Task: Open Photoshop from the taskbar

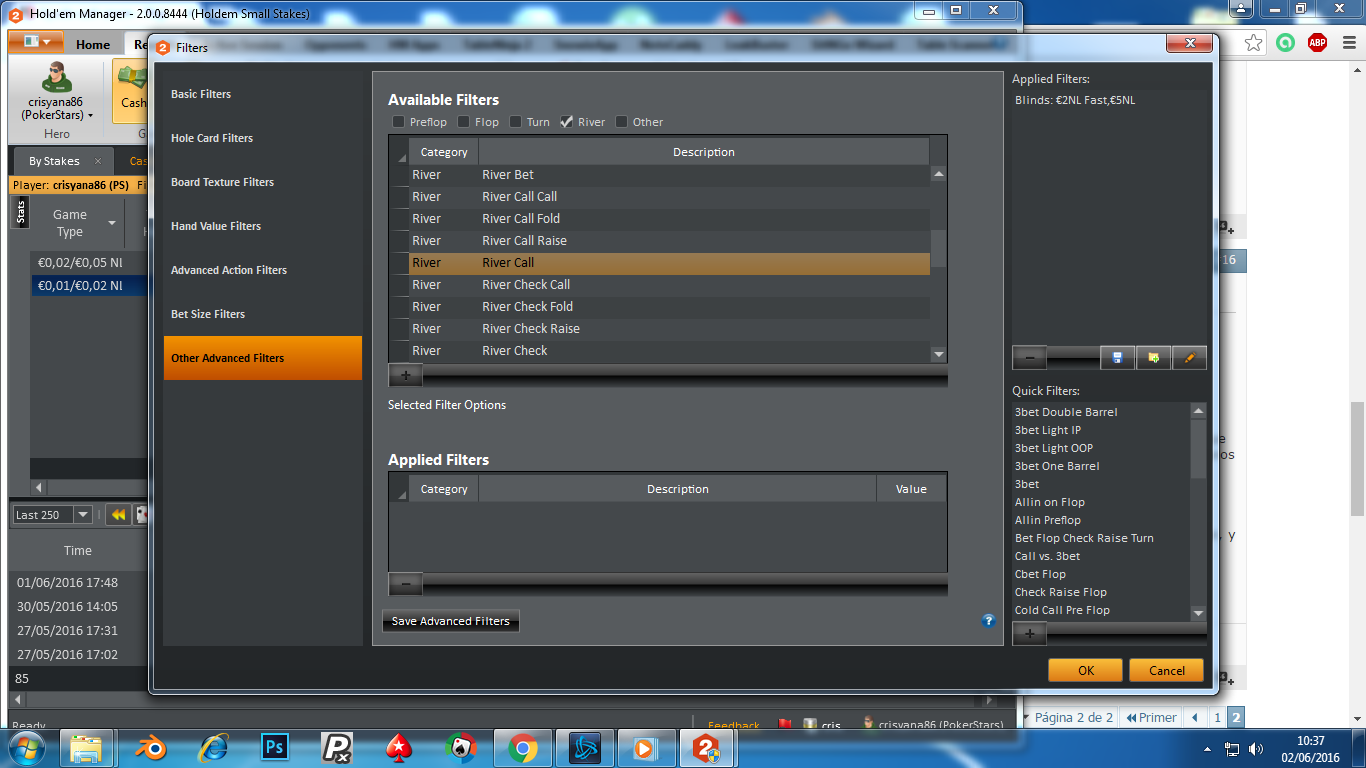Action: point(274,748)
